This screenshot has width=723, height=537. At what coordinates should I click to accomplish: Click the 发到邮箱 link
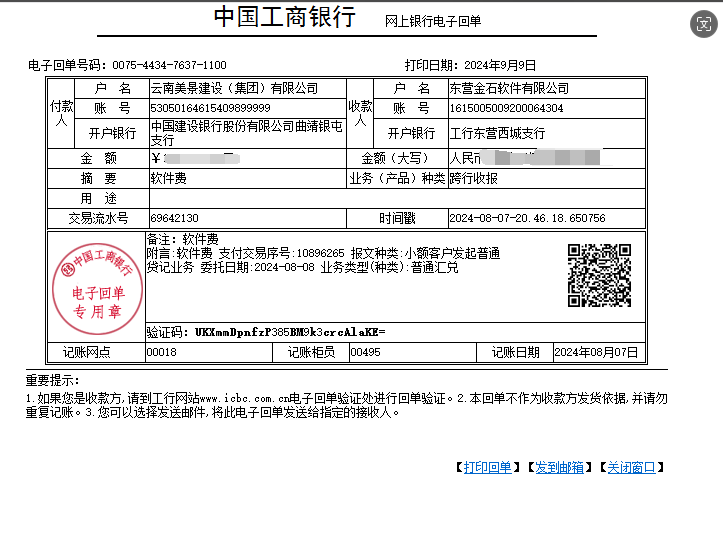point(559,467)
